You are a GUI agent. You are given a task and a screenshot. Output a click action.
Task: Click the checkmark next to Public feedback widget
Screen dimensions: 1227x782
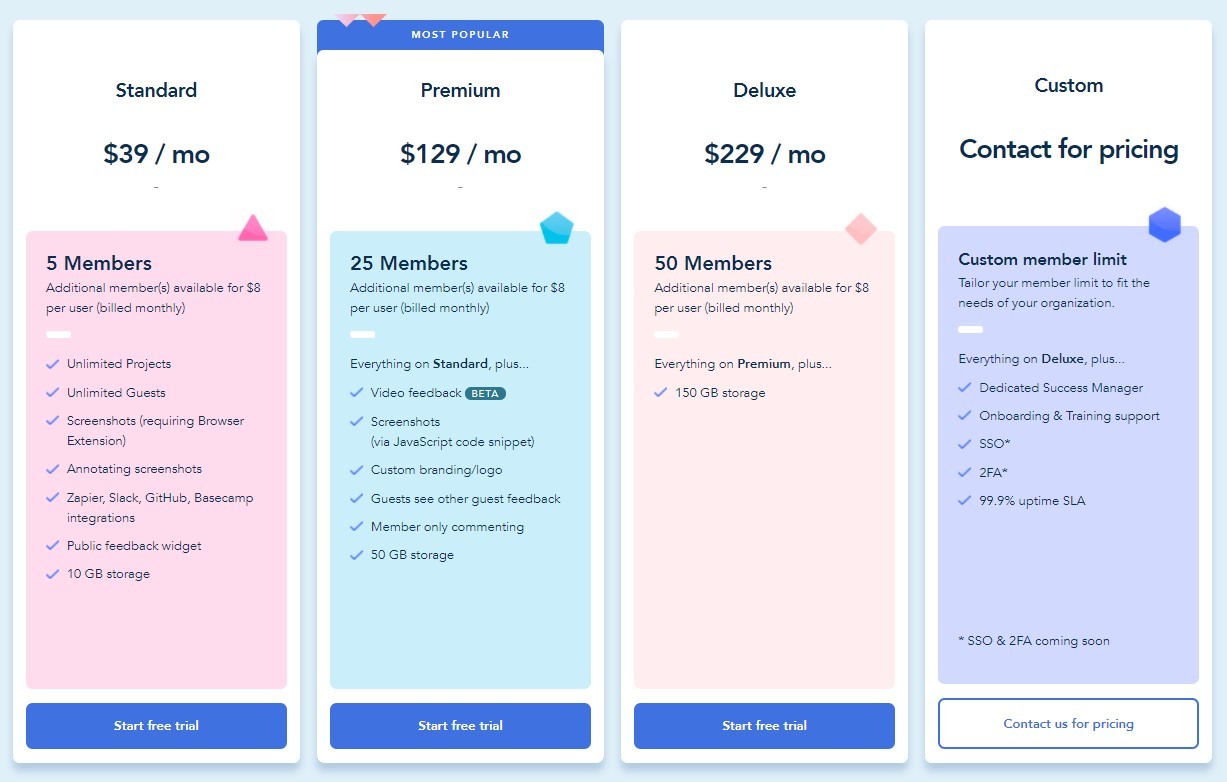tap(52, 546)
